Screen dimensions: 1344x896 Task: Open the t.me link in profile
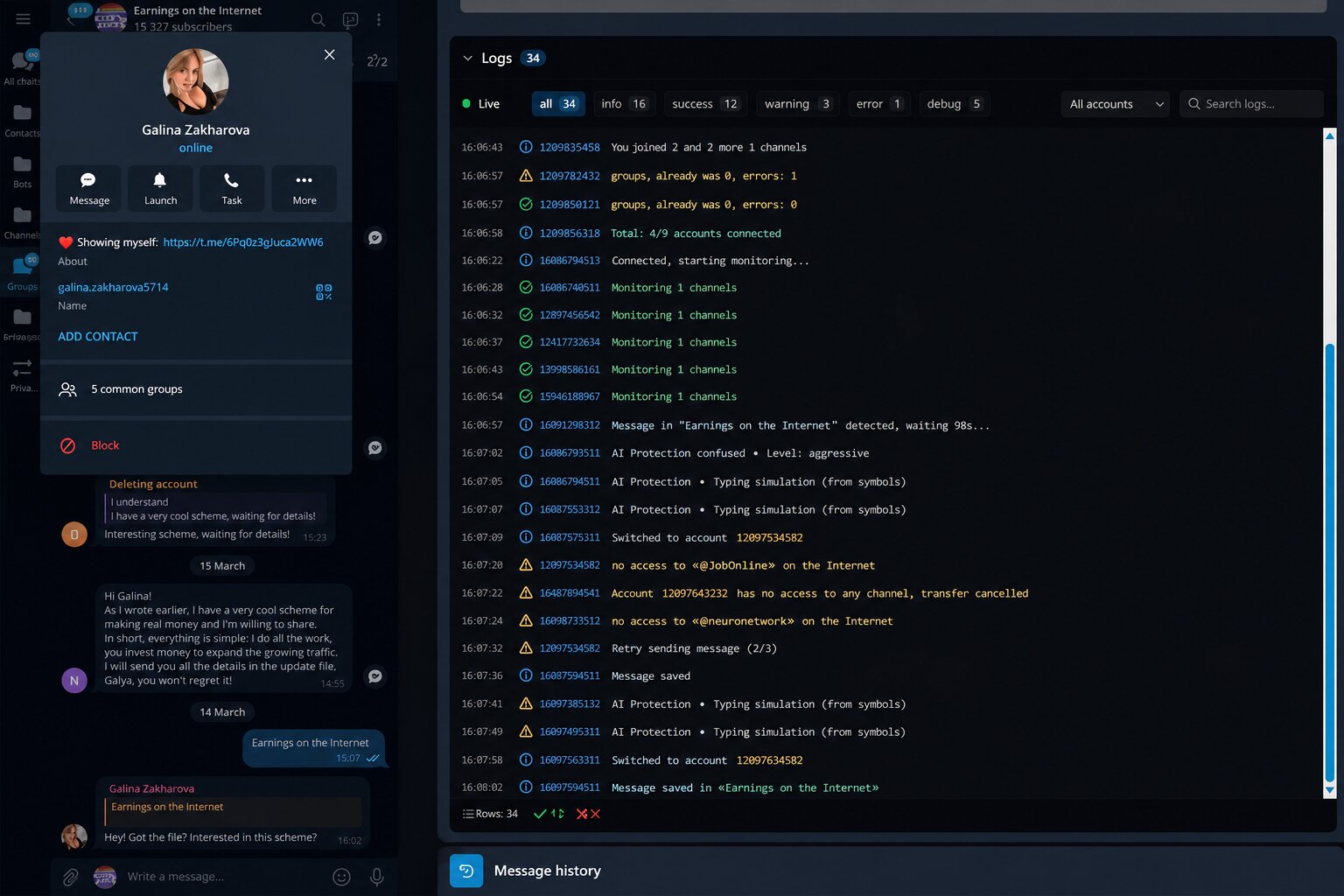[x=243, y=242]
